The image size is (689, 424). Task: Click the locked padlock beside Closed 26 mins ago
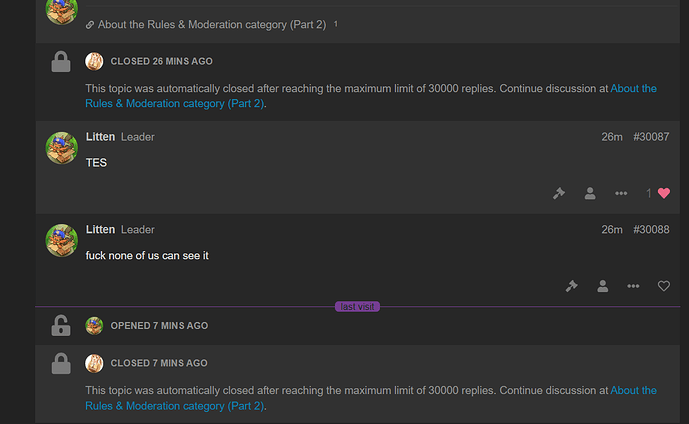click(x=61, y=62)
